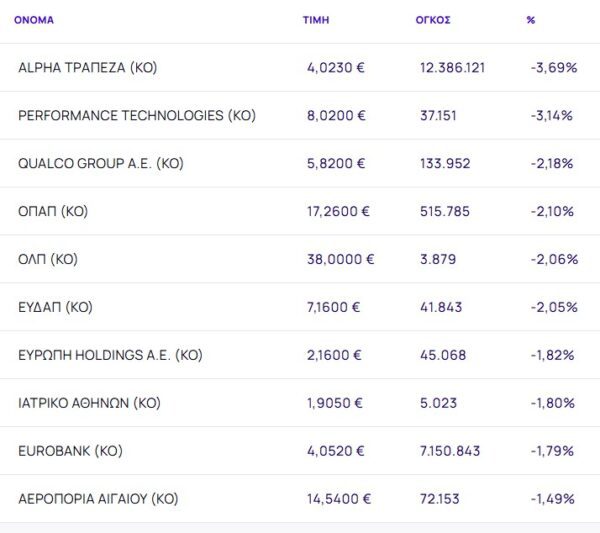The width and height of the screenshot is (600, 533).
Task: Open ALPHA ΤΡΑΠΕΖΑ (ΚΟ) stock link
Action: (88, 68)
